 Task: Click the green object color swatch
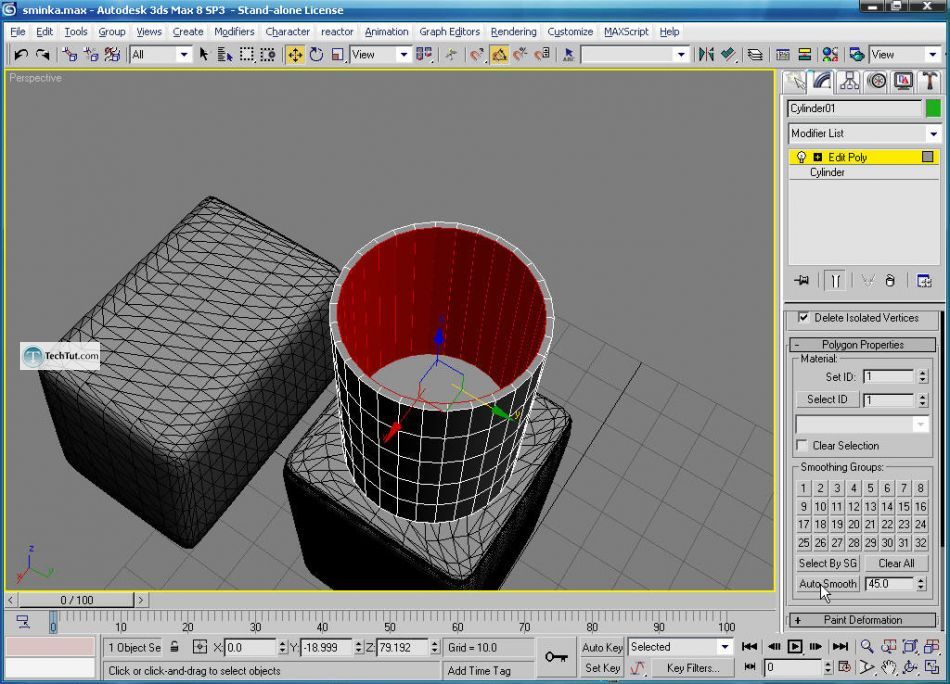(x=933, y=108)
